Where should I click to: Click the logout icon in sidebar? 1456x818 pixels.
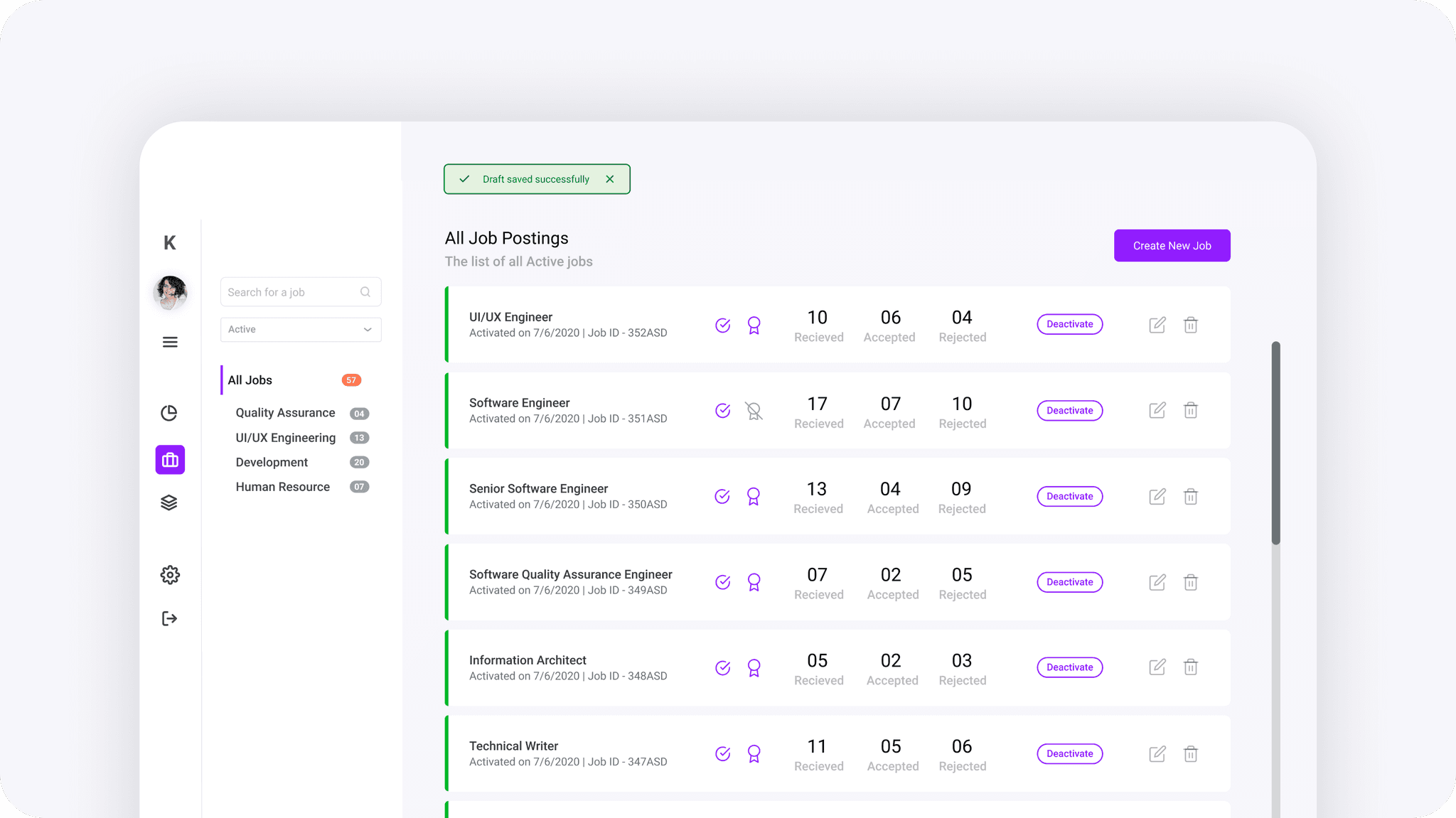pyautogui.click(x=169, y=618)
